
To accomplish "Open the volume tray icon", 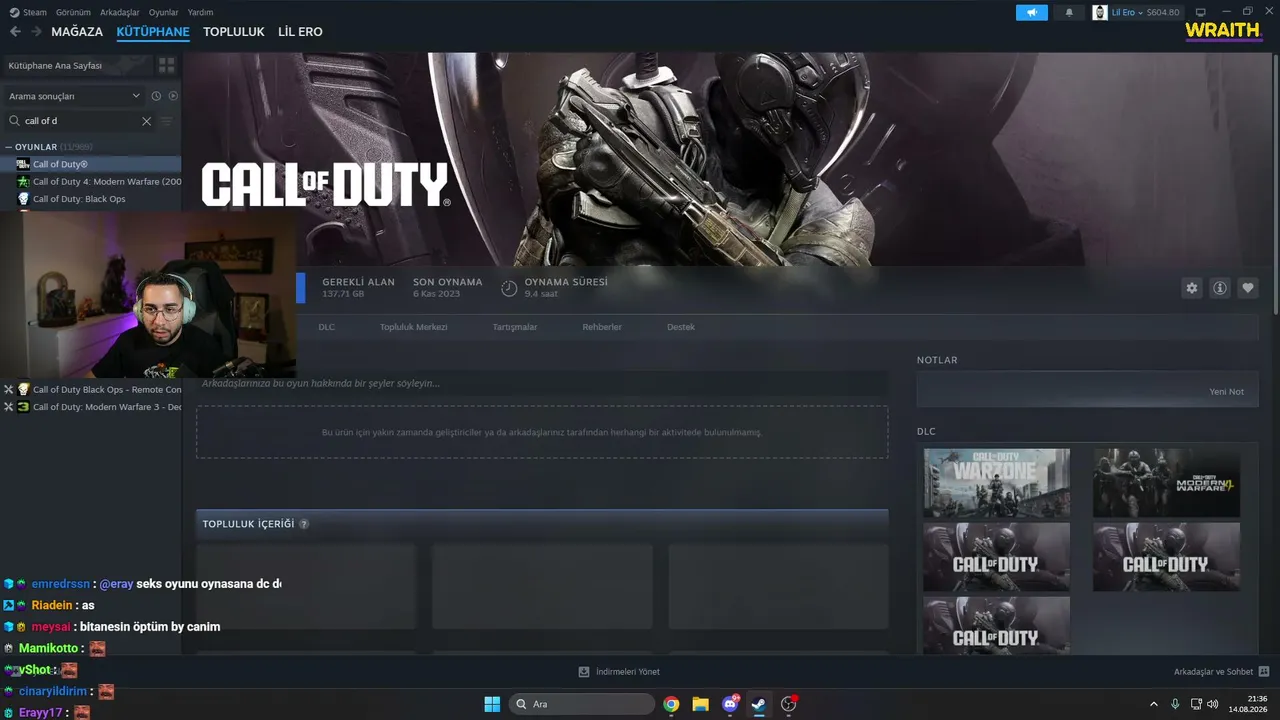I will coord(1212,704).
